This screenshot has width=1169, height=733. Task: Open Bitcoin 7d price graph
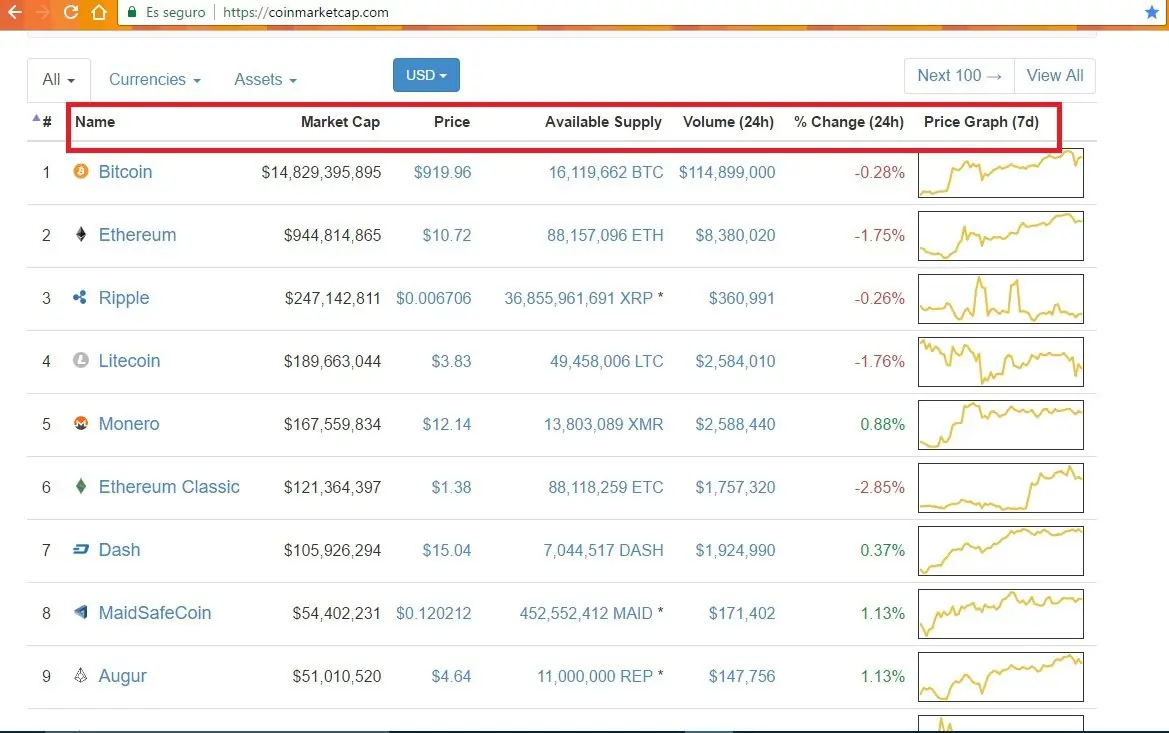pyautogui.click(x=1001, y=173)
